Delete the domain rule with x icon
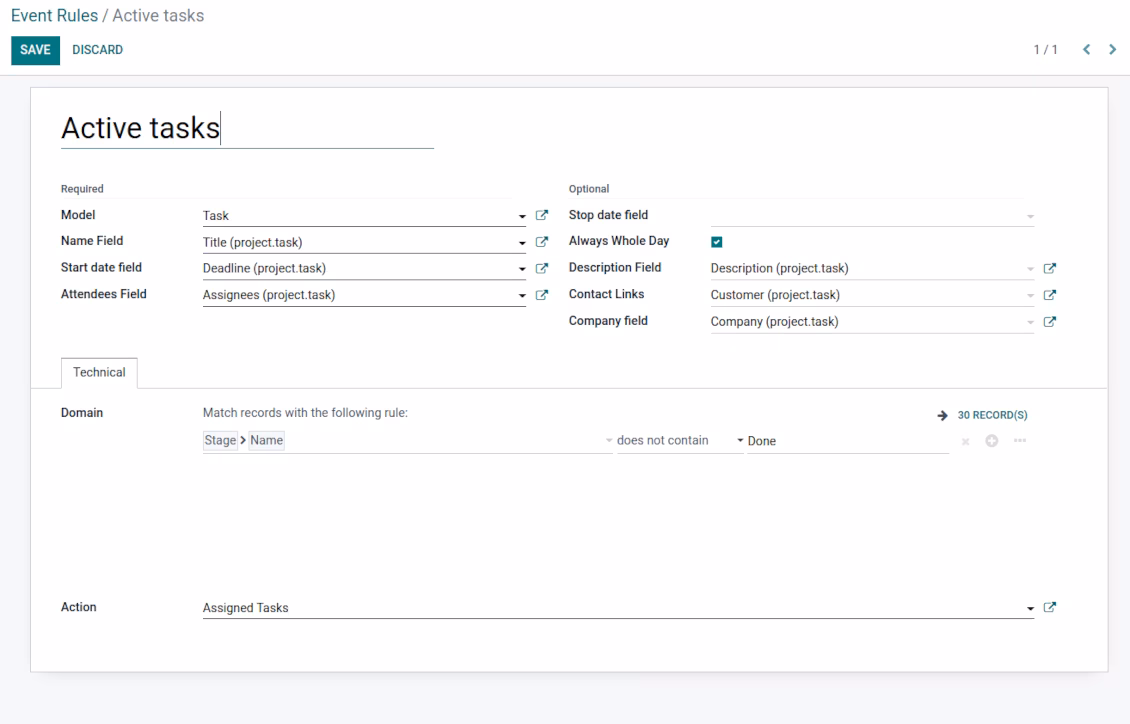The height and width of the screenshot is (724, 1130). (966, 441)
